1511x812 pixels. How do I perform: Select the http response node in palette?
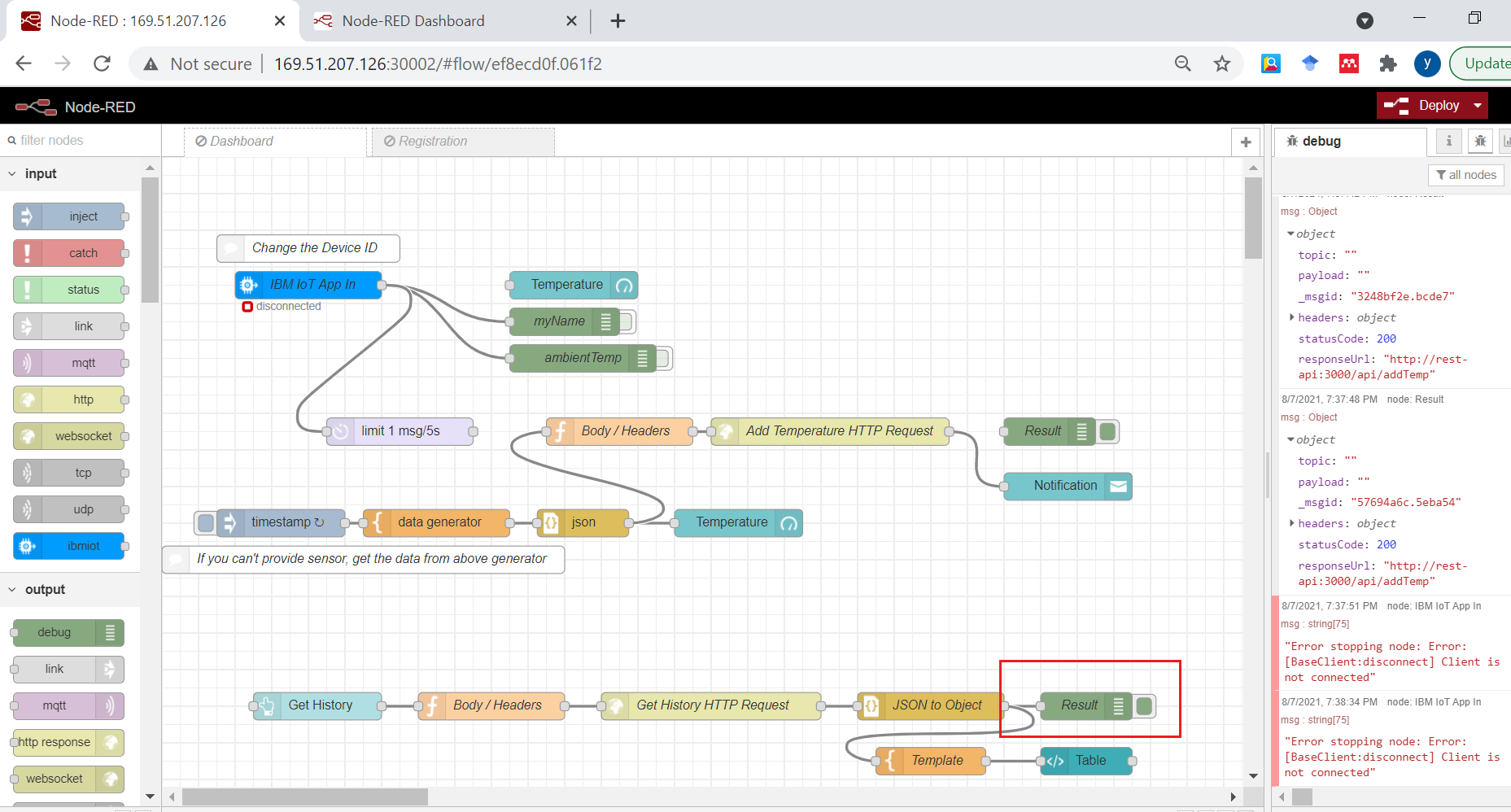coord(69,742)
